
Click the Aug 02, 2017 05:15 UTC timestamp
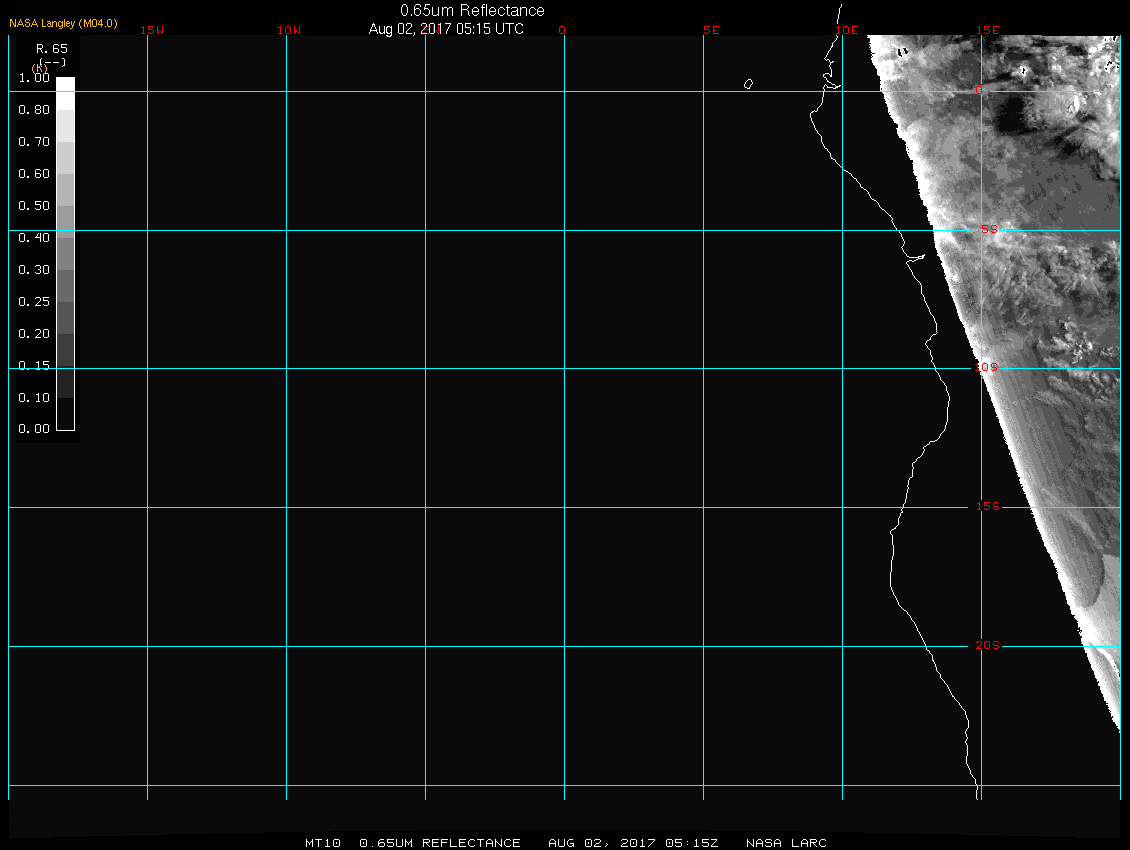pyautogui.click(x=446, y=29)
